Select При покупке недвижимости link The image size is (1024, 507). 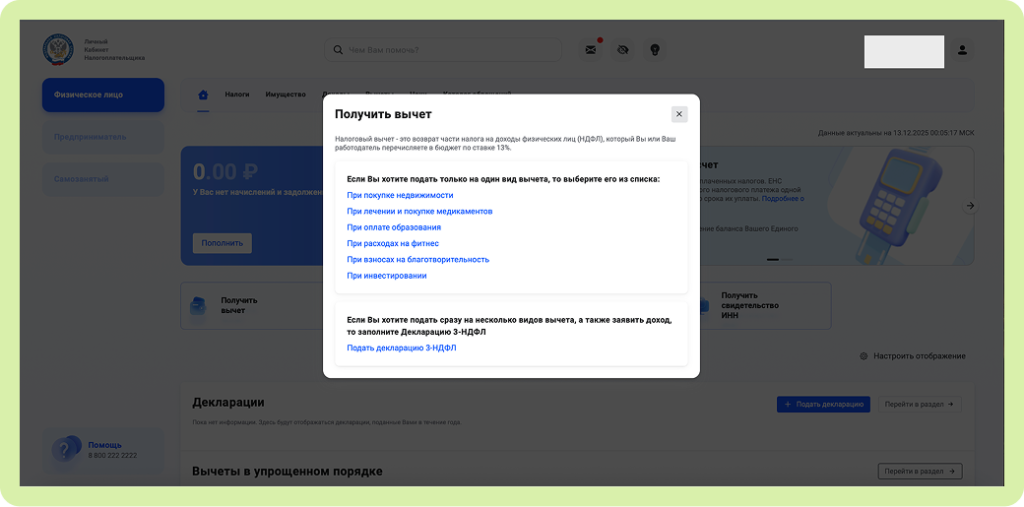click(400, 196)
